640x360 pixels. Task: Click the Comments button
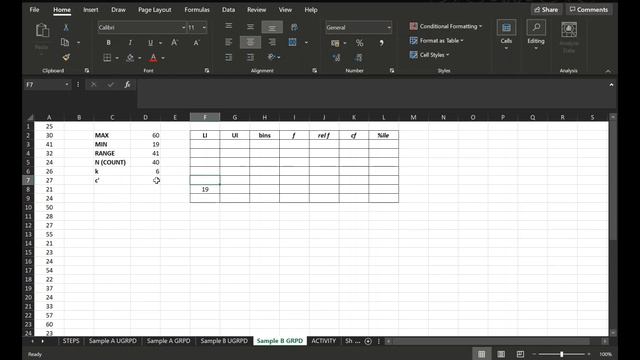[x=589, y=9]
